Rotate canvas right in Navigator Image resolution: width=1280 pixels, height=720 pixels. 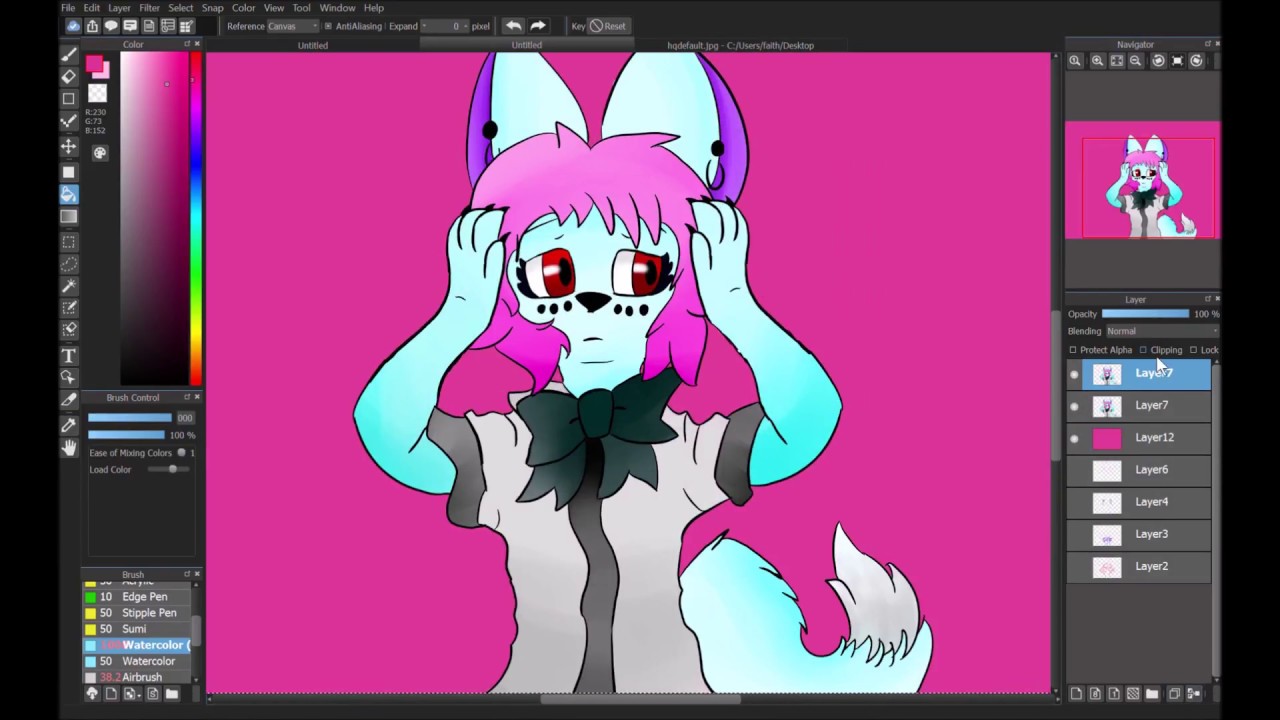(1196, 61)
